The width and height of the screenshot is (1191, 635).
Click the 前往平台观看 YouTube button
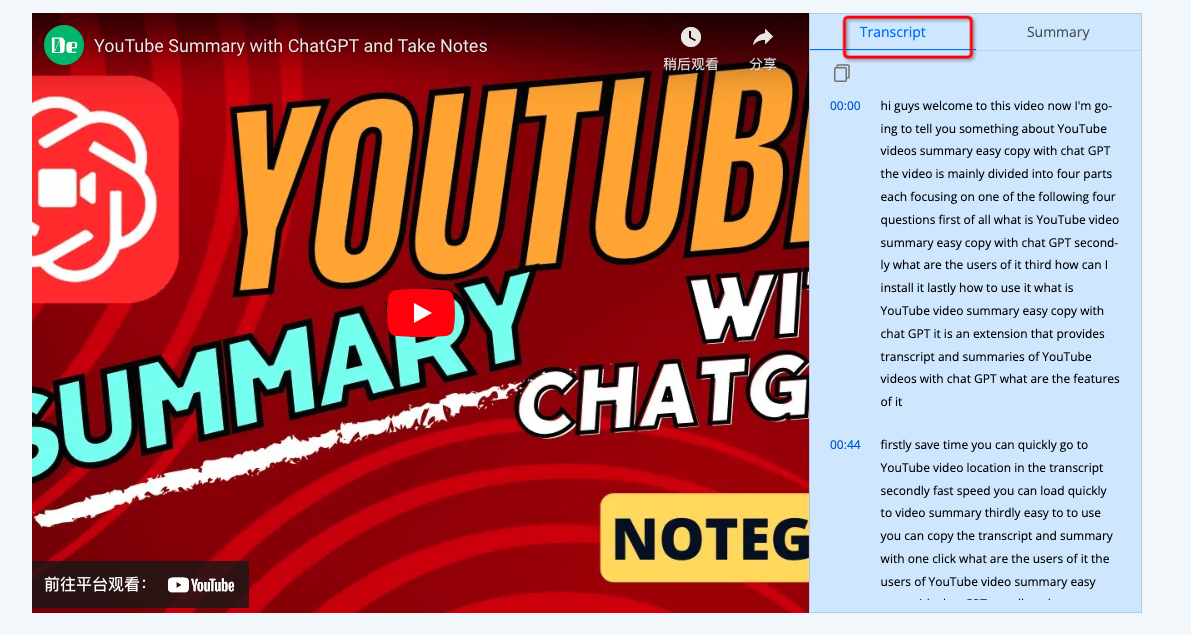[140, 585]
